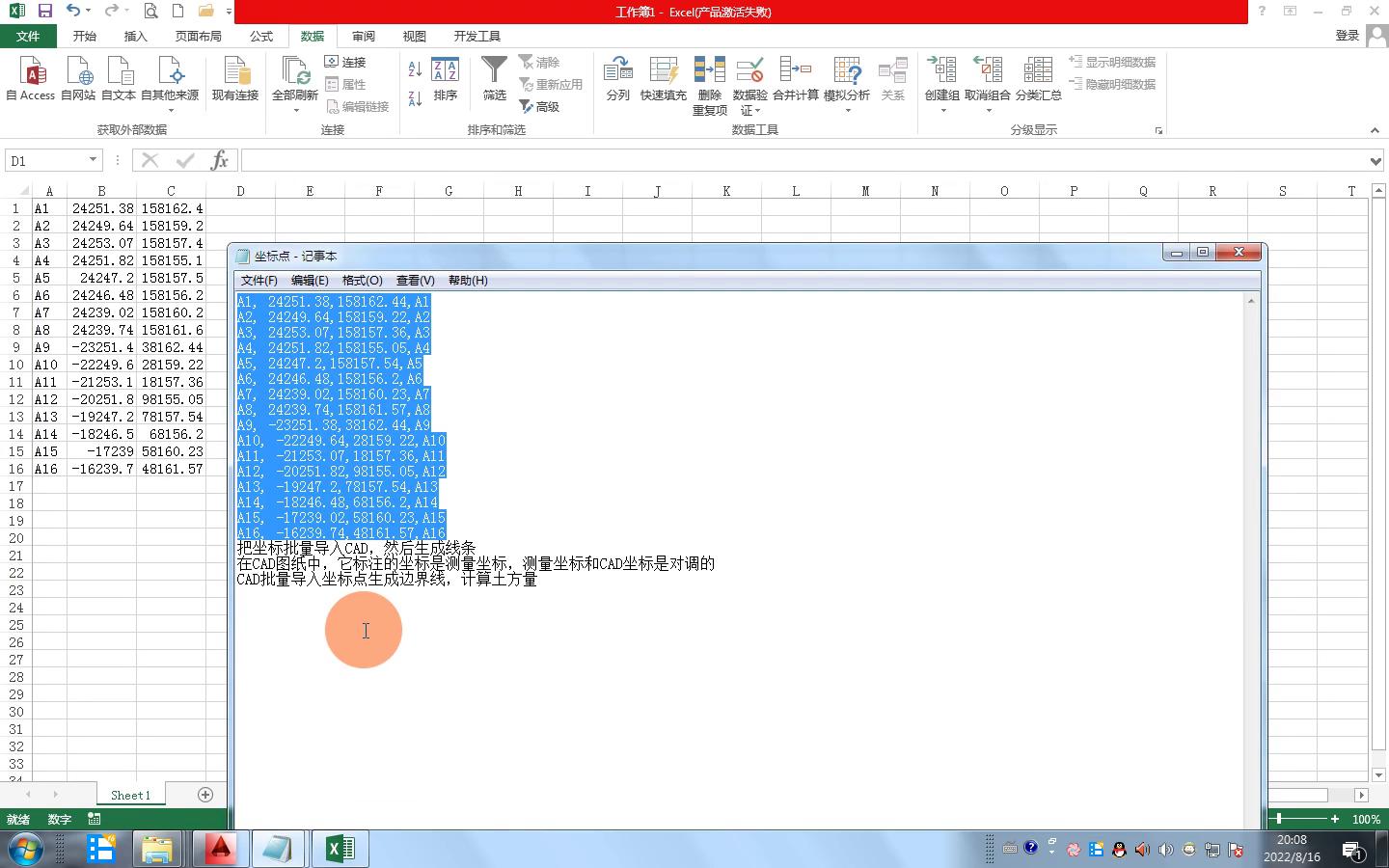The height and width of the screenshot is (868, 1389).
Task: Collapse the ribbon with the chevron
Action: pos(1375,130)
